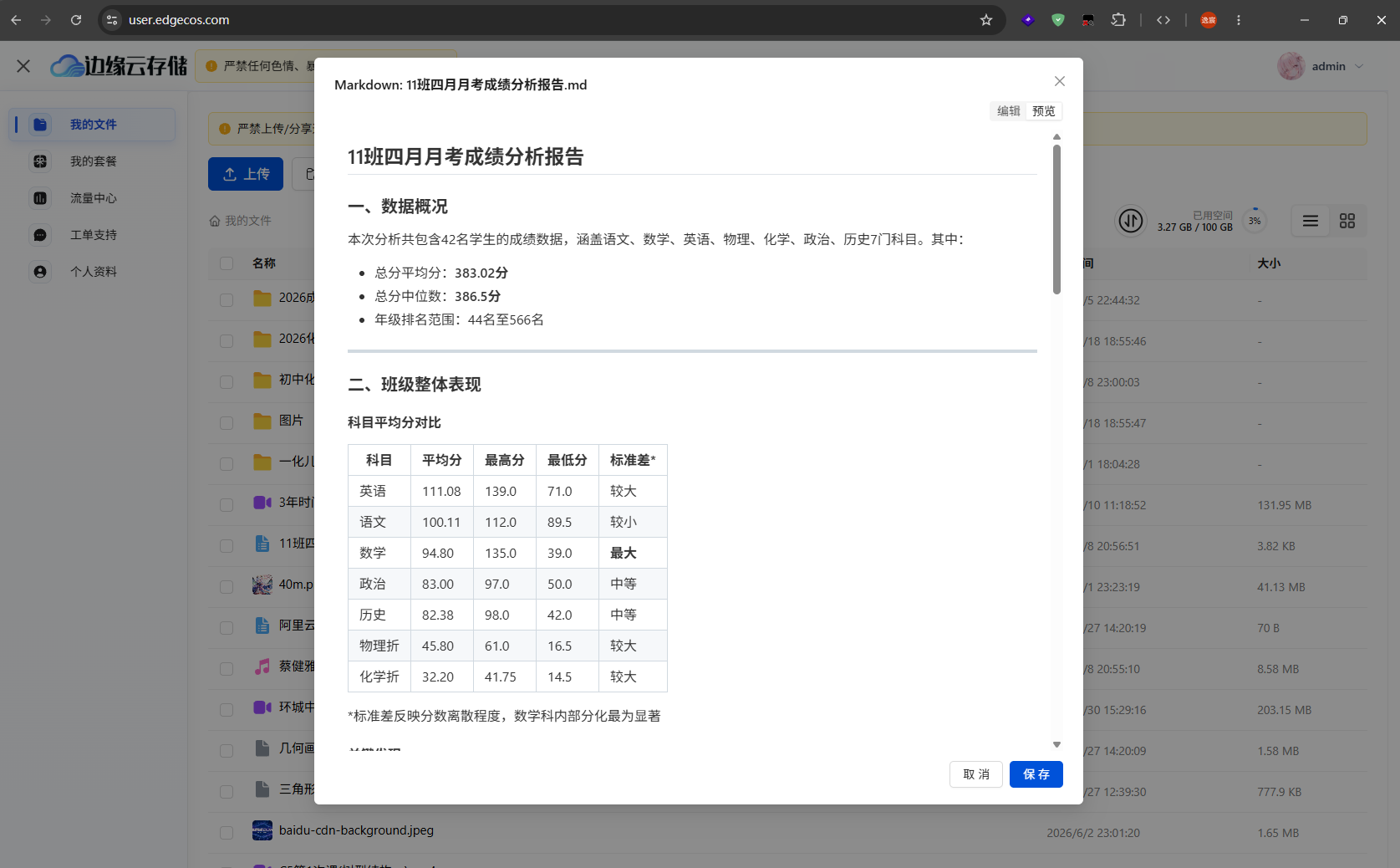This screenshot has height=868, width=1400.
Task: Click the 上传 upload button
Action: [246, 174]
